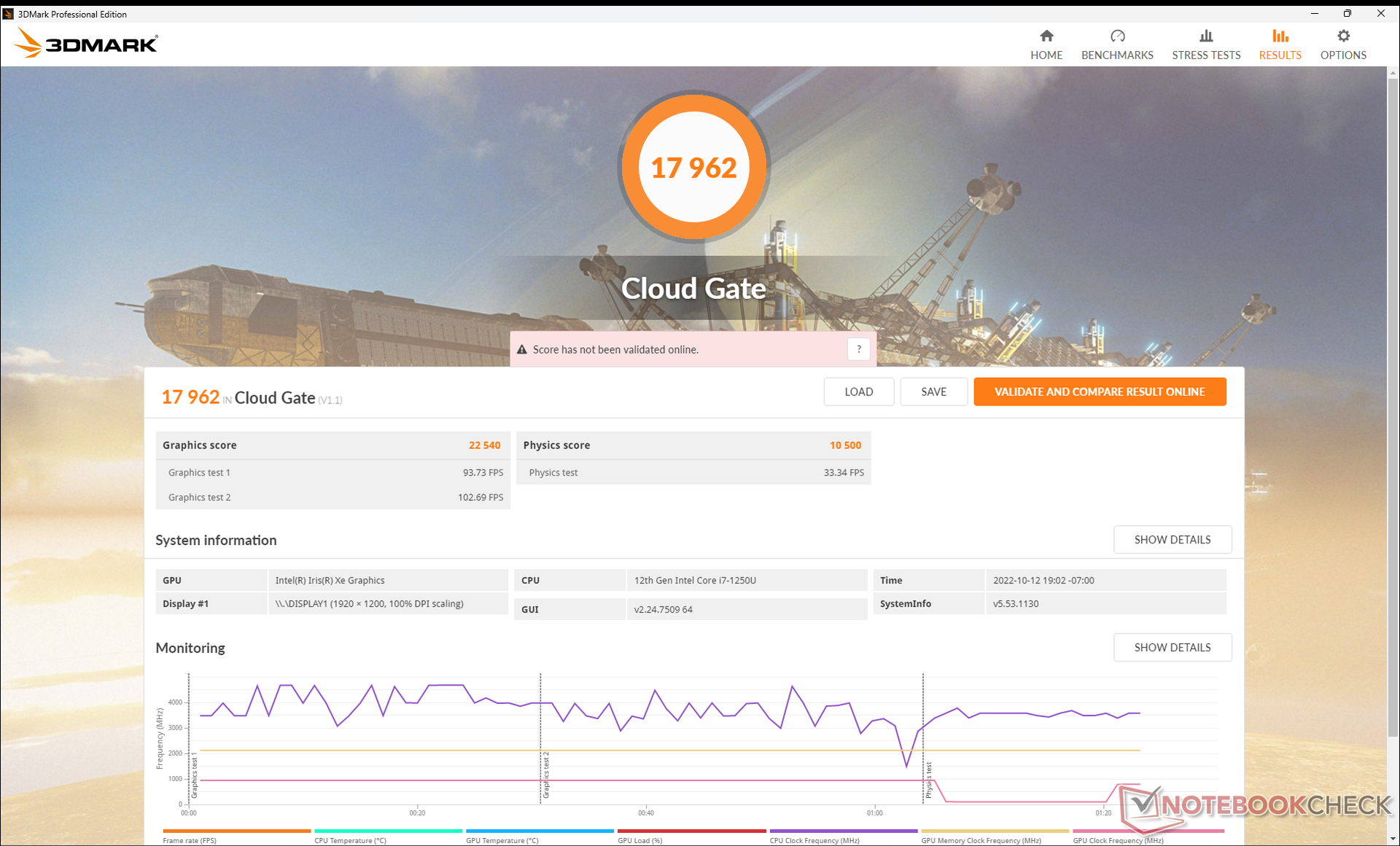Open the Stress Tests chart icon

[1206, 36]
